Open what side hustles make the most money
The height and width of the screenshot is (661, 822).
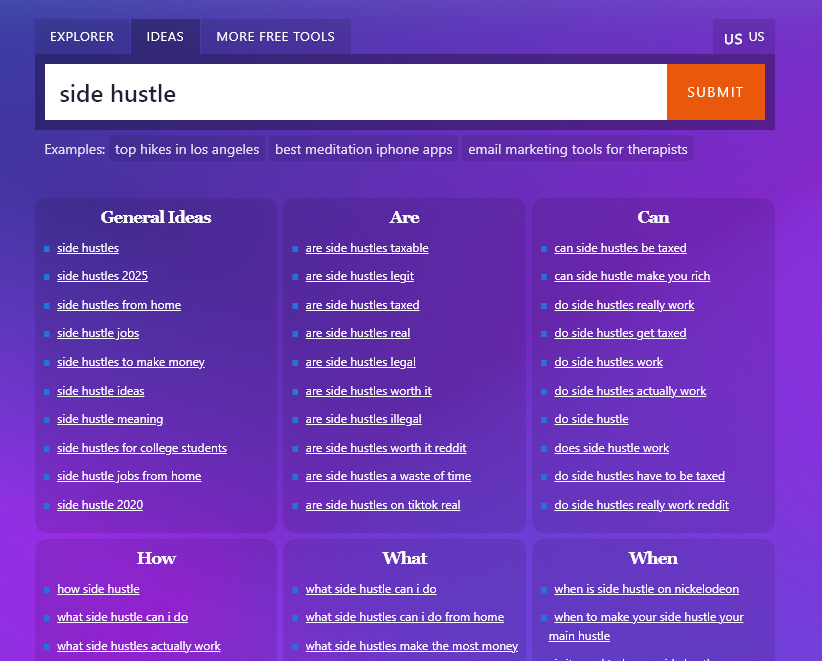[x=412, y=646]
